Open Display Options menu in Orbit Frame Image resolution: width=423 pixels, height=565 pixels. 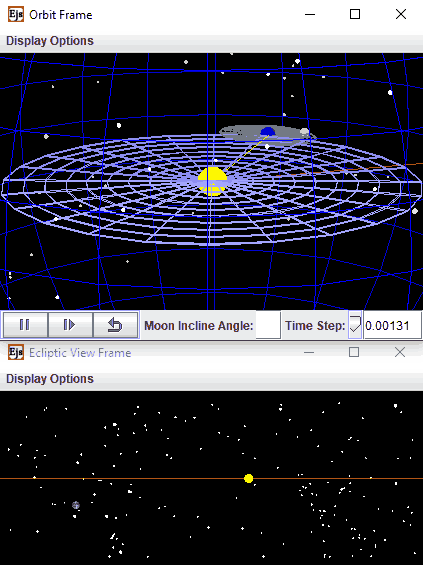pyautogui.click(x=50, y=41)
